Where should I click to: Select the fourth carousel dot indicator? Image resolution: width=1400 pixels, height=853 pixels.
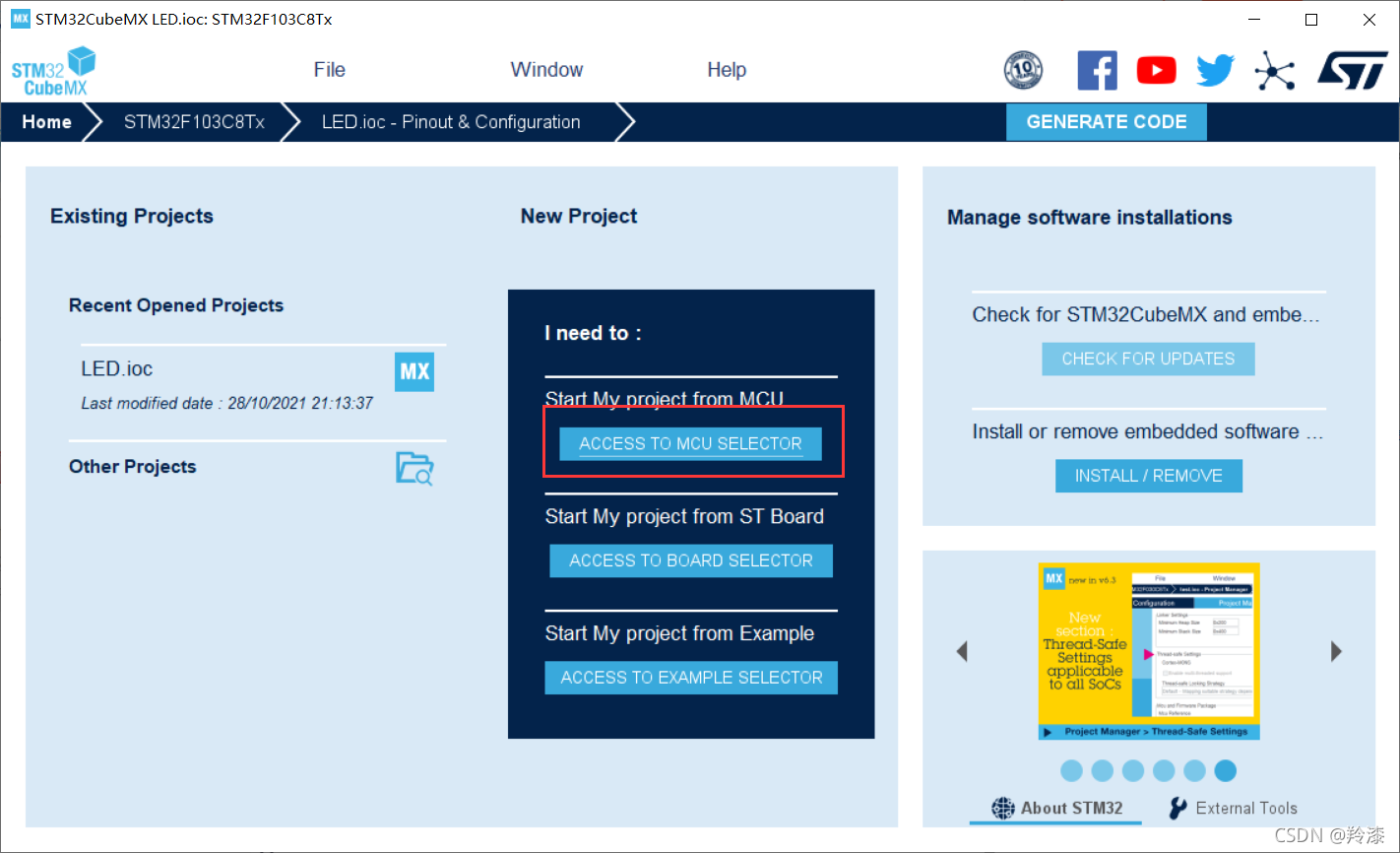pyautogui.click(x=1164, y=771)
